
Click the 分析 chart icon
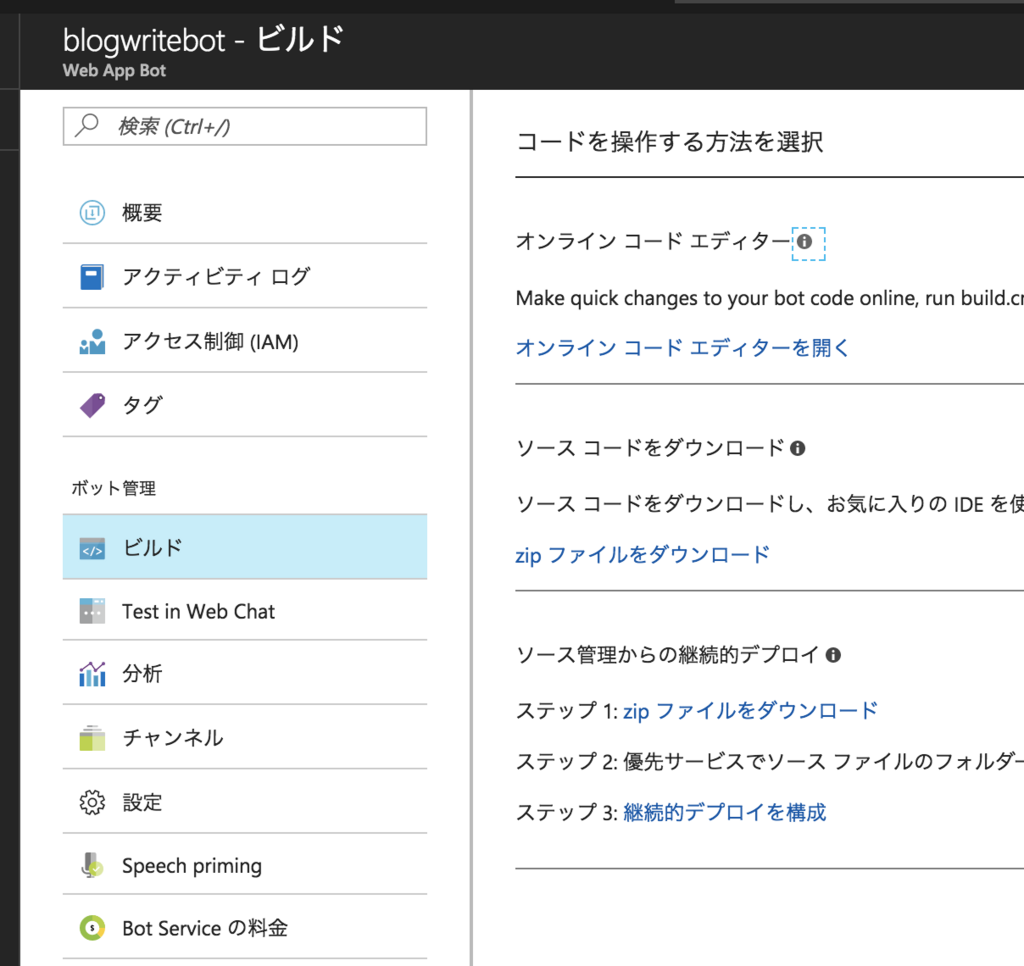[x=92, y=674]
